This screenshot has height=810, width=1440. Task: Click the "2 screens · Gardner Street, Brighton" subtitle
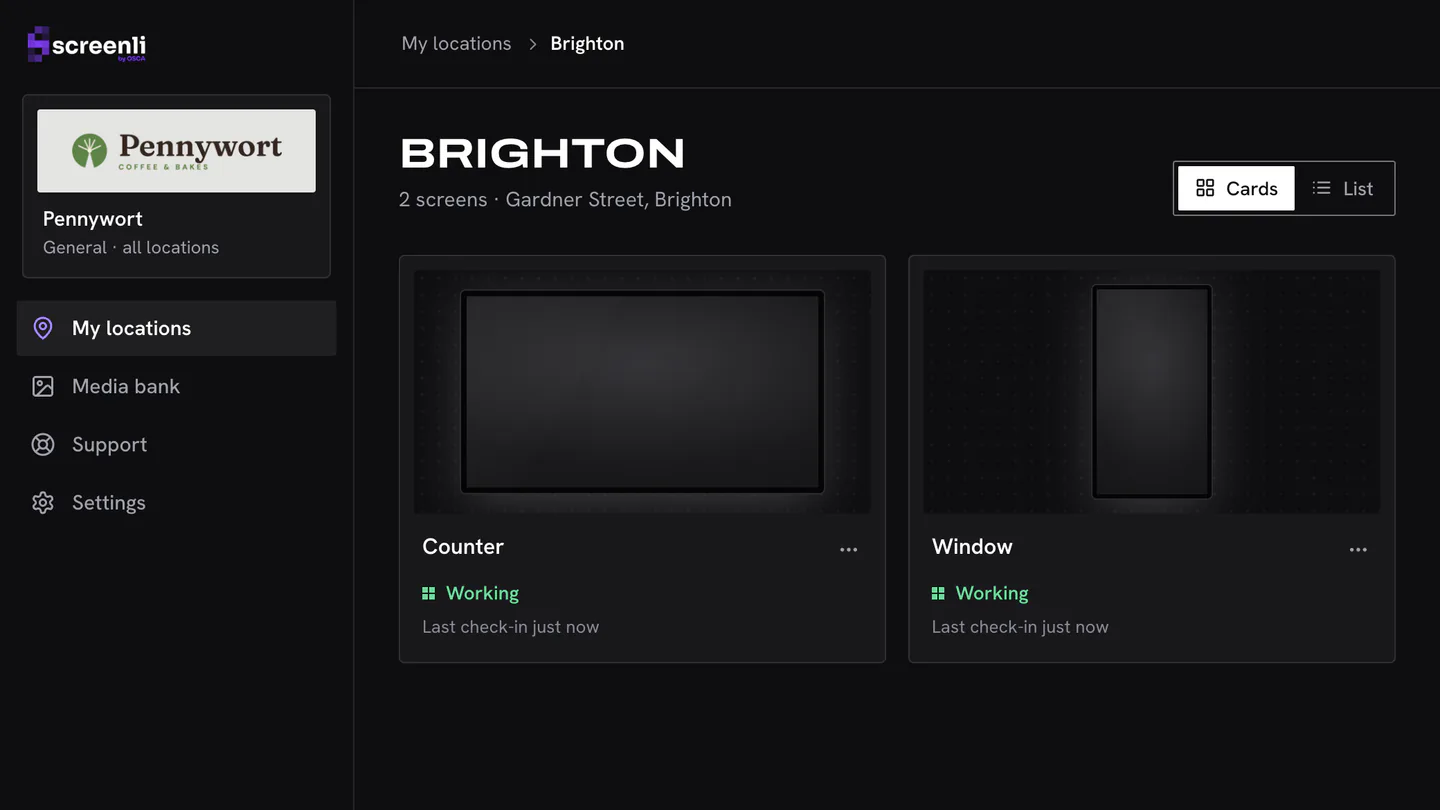tap(565, 199)
